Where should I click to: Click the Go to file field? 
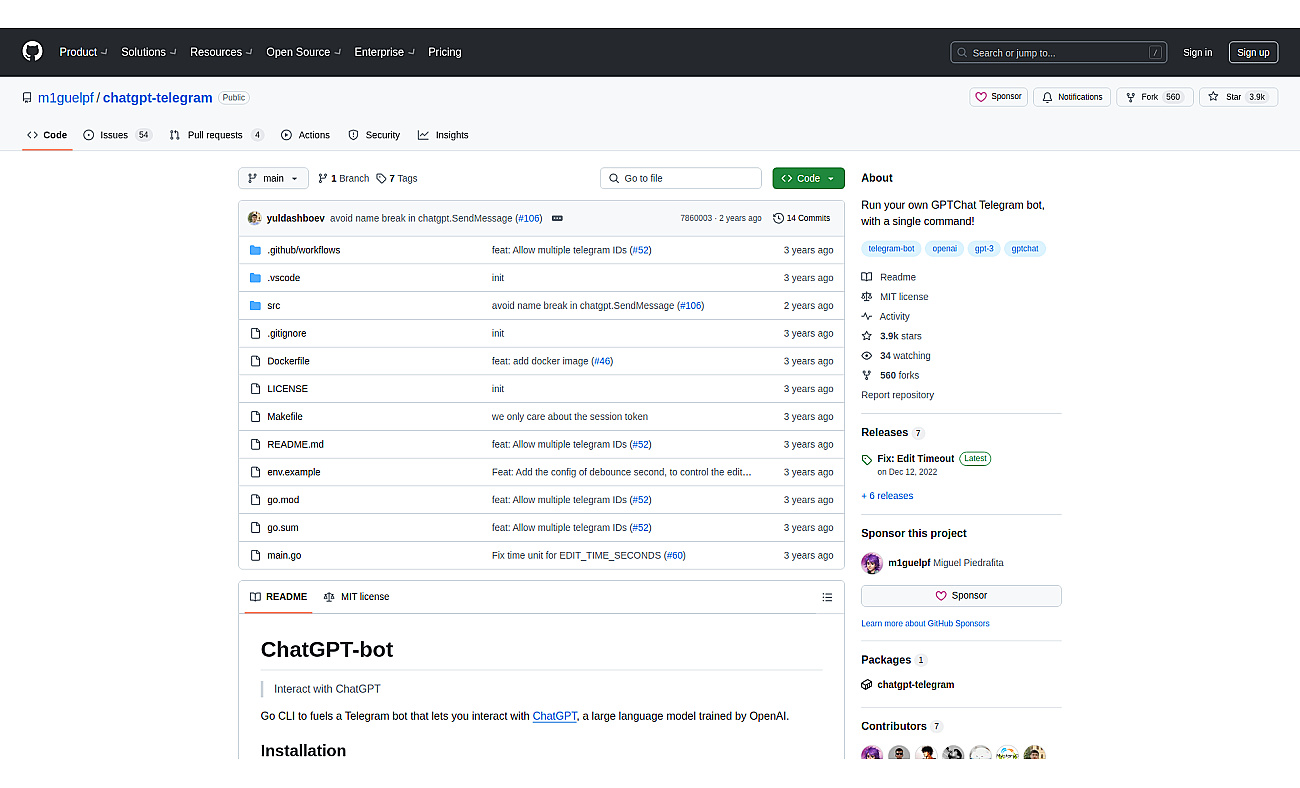pyautogui.click(x=681, y=178)
